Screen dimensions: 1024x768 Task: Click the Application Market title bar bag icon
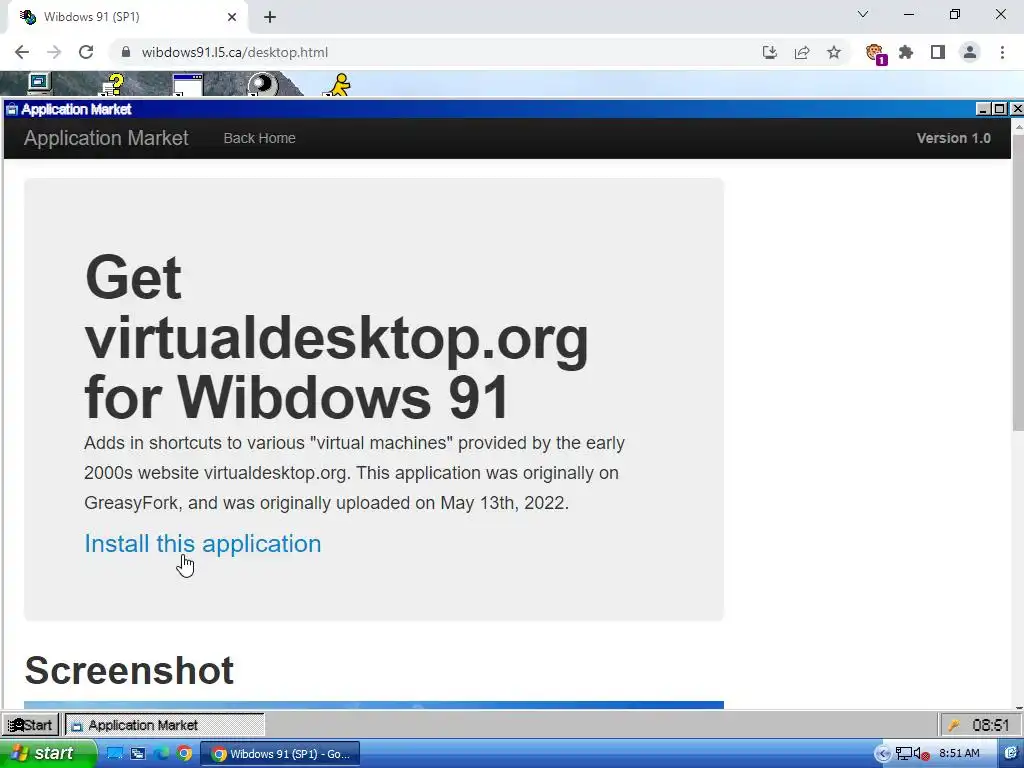click(x=12, y=109)
